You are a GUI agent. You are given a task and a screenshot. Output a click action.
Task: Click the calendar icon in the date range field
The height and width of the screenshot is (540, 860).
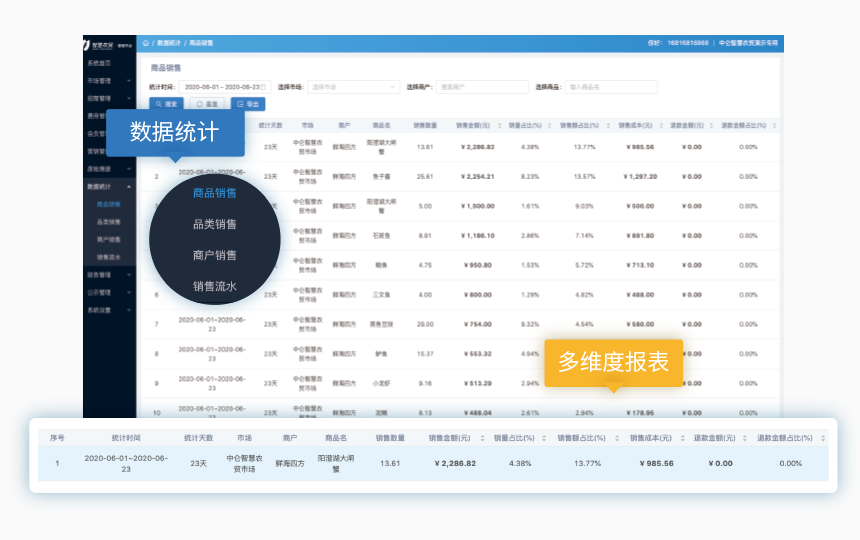(x=264, y=87)
